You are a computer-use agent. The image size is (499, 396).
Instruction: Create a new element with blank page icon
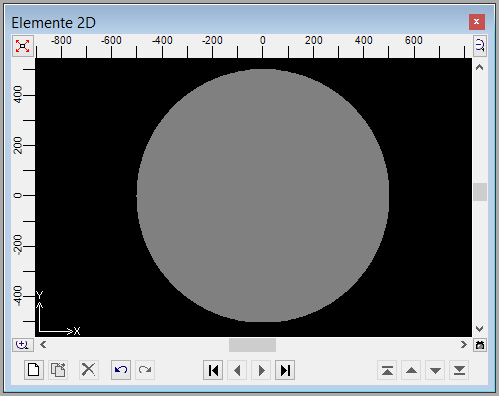click(34, 370)
